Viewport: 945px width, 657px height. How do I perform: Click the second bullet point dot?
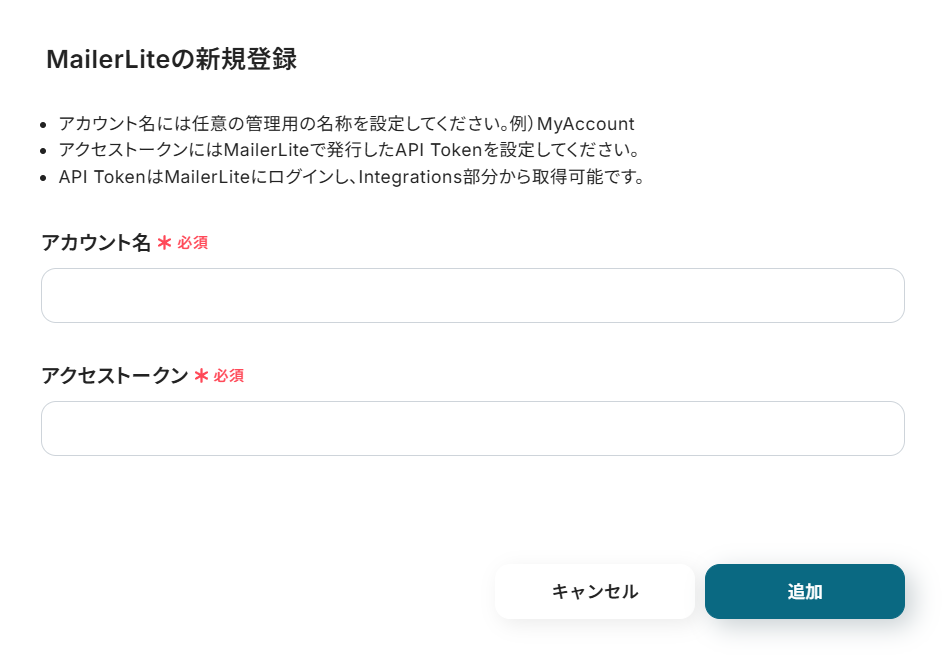[42, 152]
